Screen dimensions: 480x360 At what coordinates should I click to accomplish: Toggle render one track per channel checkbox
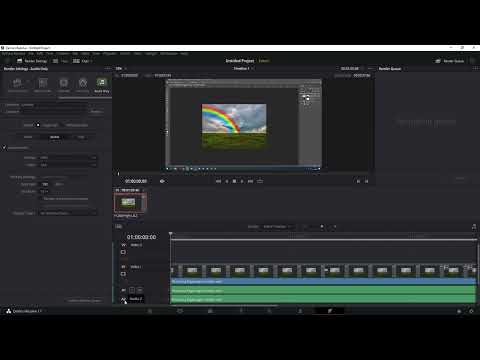click(42, 199)
